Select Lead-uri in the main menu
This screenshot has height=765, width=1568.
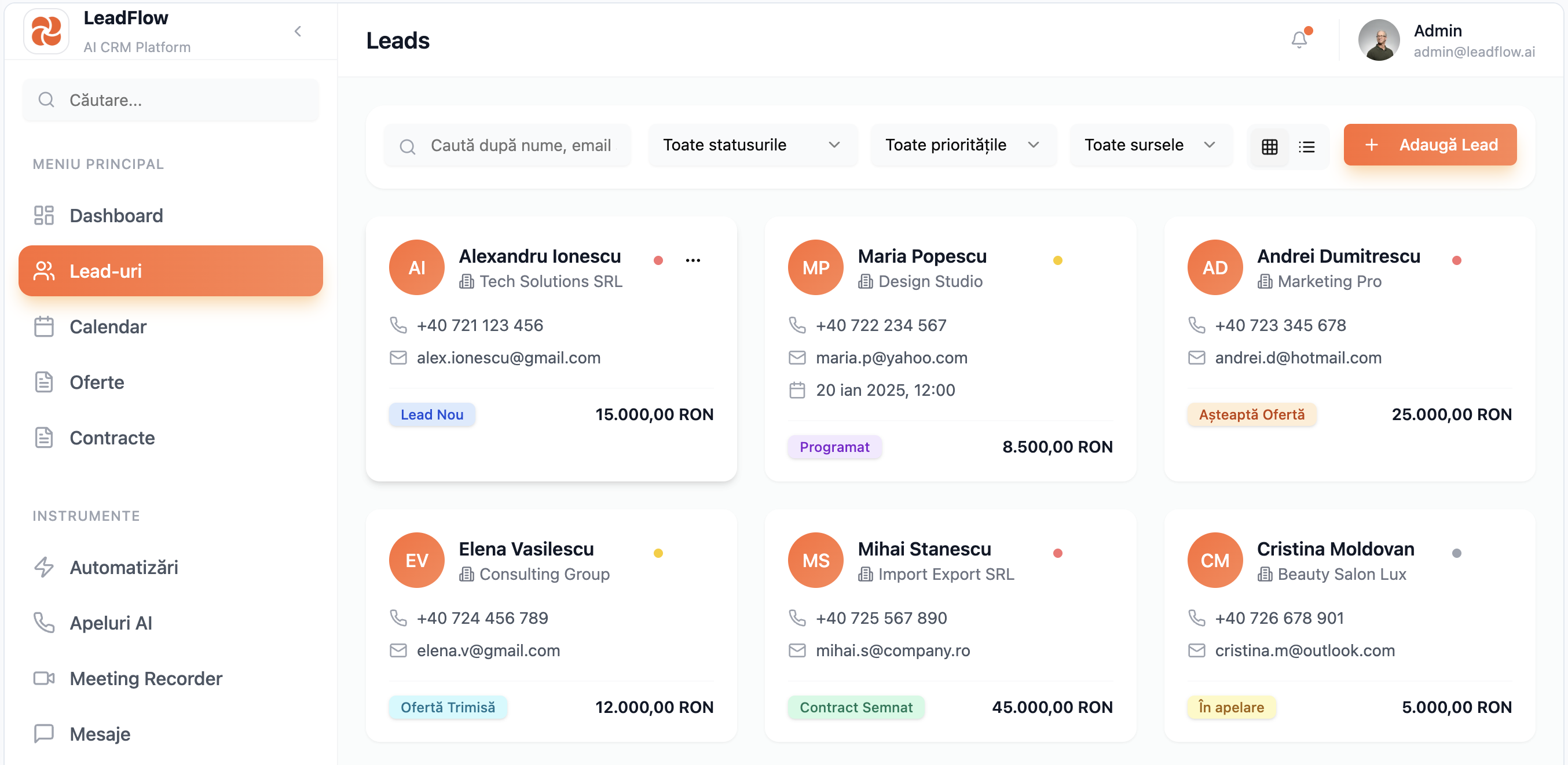(107, 271)
